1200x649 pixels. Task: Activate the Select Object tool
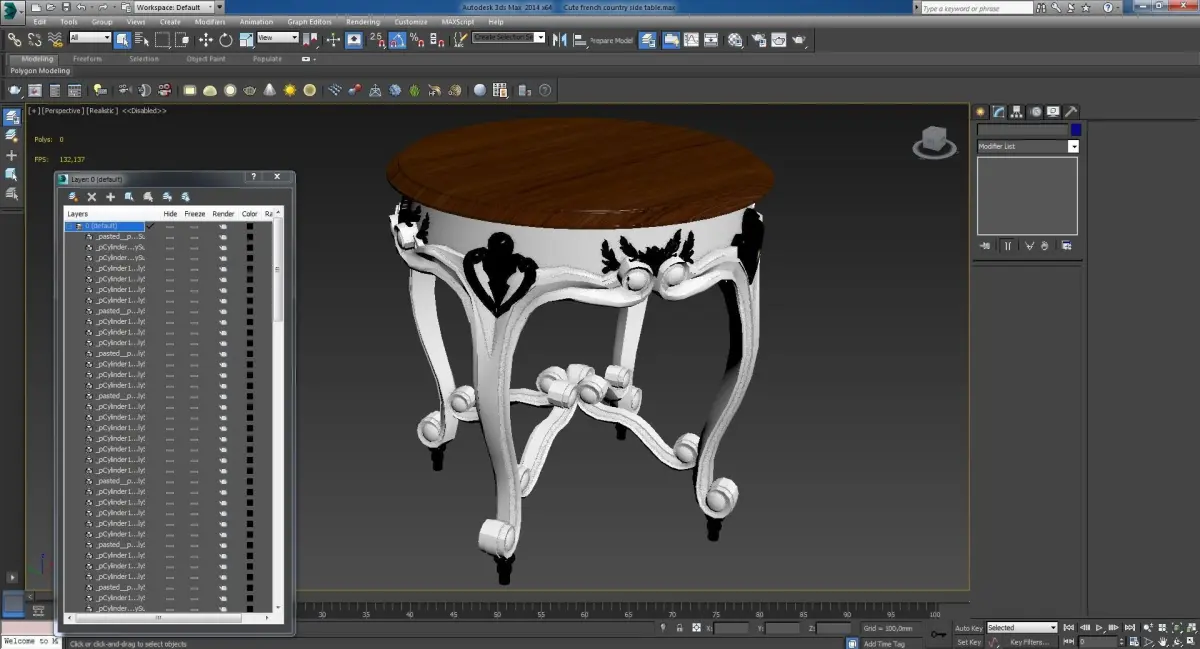tap(122, 40)
